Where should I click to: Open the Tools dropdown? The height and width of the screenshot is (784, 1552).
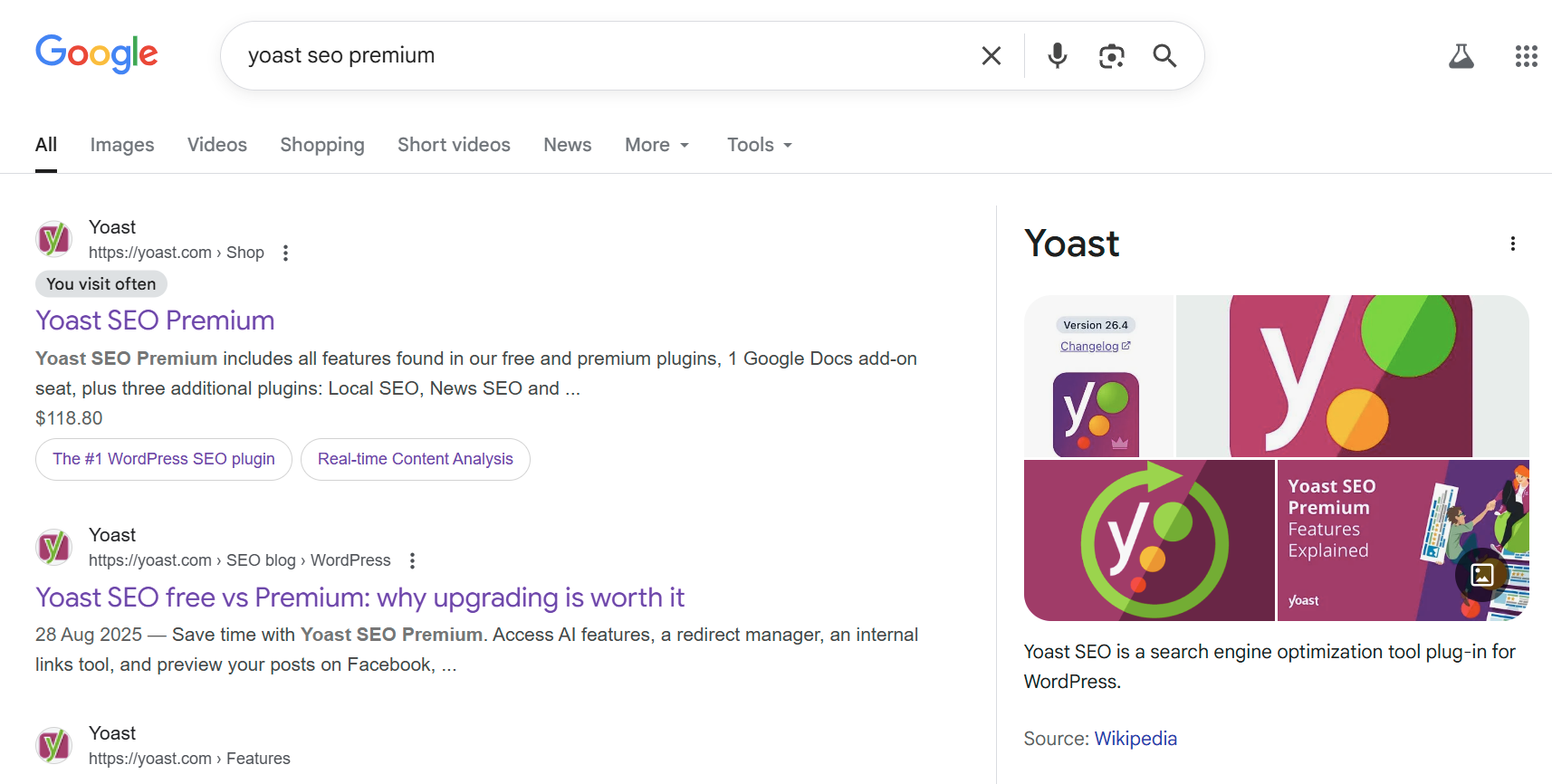tap(759, 145)
